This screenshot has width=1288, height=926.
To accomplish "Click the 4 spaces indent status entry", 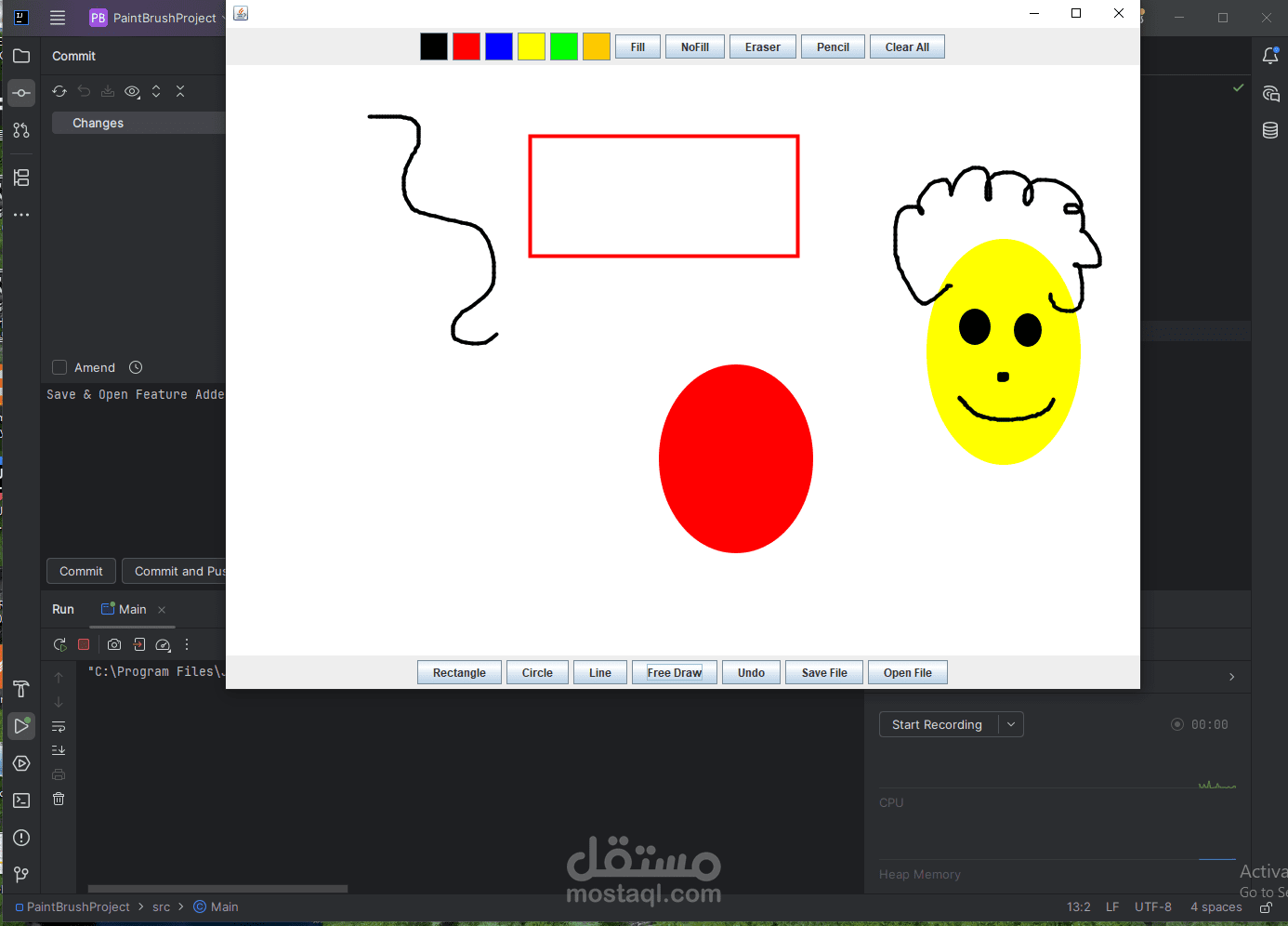I will pos(1216,906).
